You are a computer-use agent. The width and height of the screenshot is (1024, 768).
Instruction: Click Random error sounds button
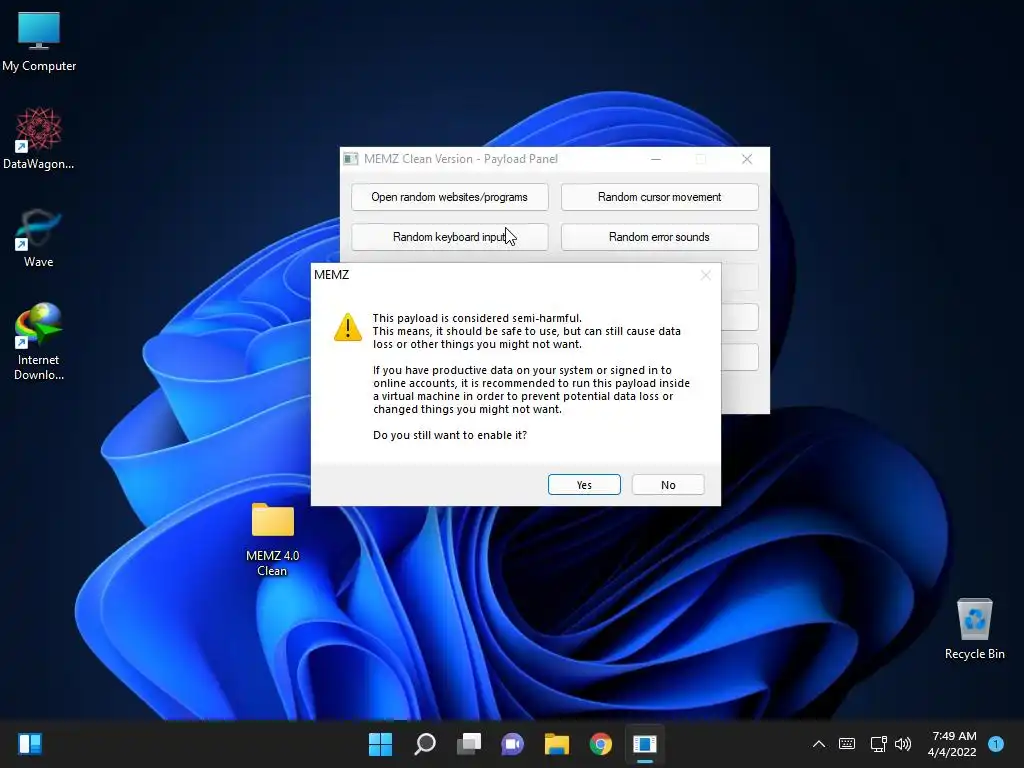(x=660, y=237)
